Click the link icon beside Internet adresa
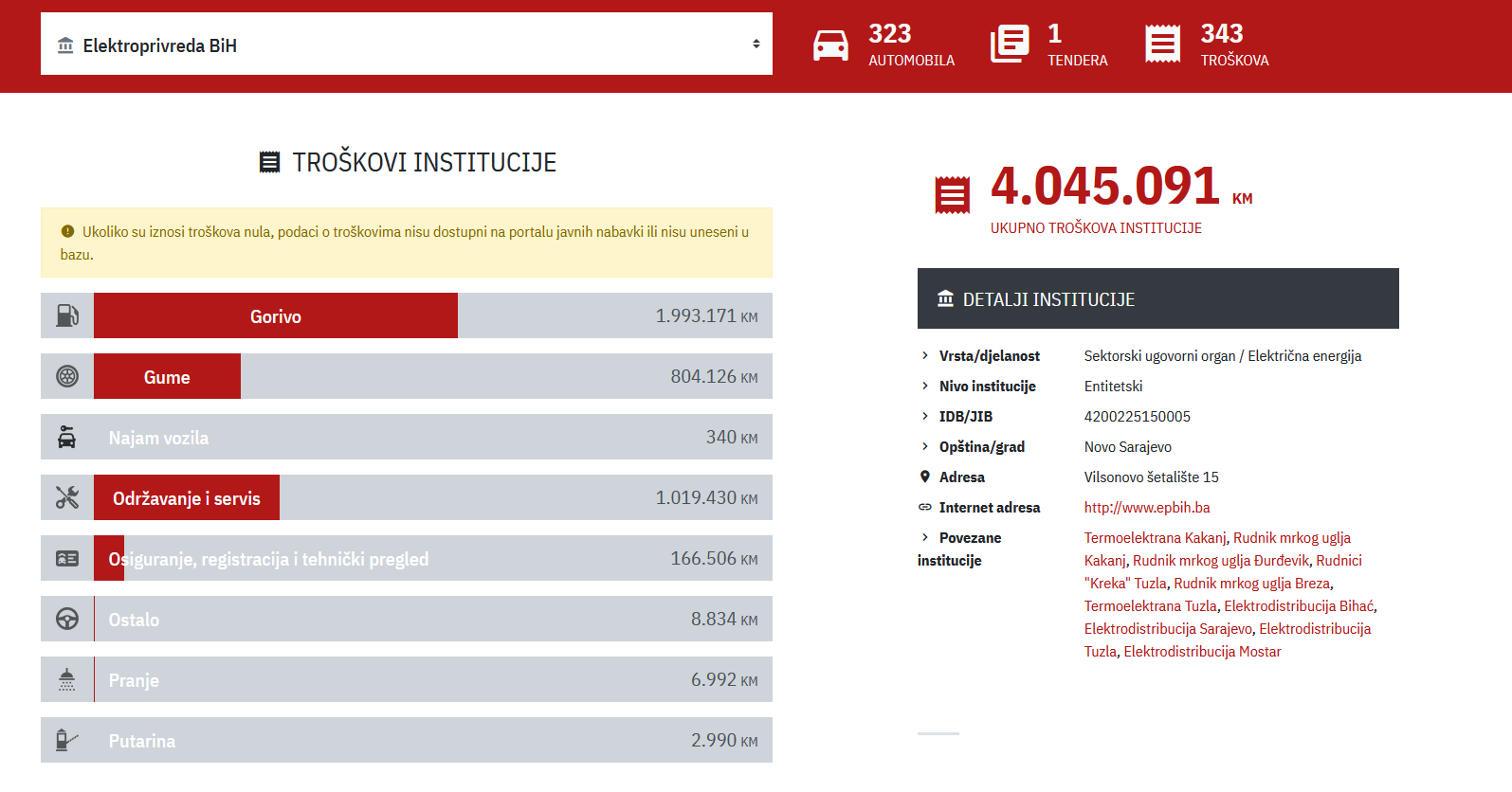This screenshot has width=1512, height=792. tap(925, 507)
